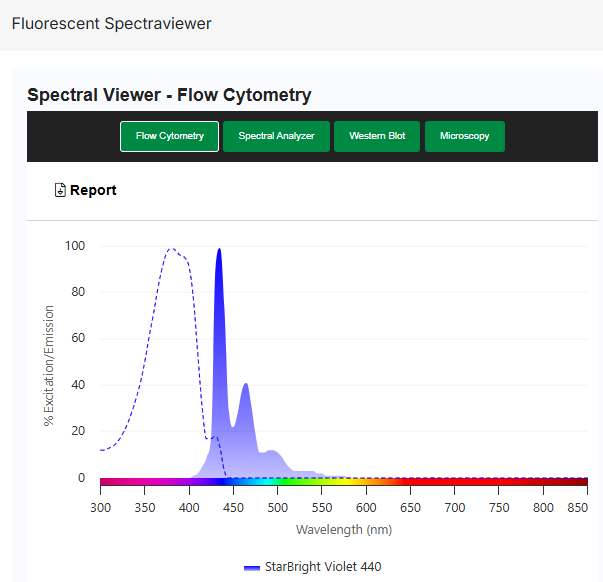Viewport: 603px width, 582px height.
Task: Click the dashed excitation curve's peak
Action: (x=171, y=249)
